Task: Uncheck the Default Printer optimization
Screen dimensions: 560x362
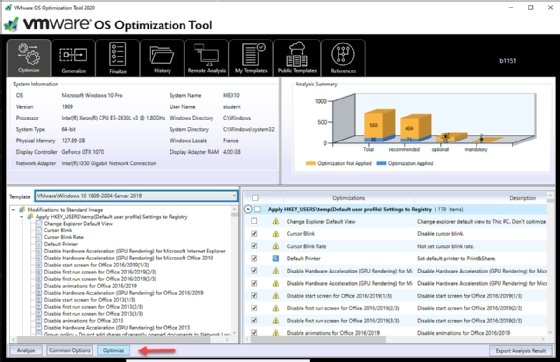Action: coord(254,258)
